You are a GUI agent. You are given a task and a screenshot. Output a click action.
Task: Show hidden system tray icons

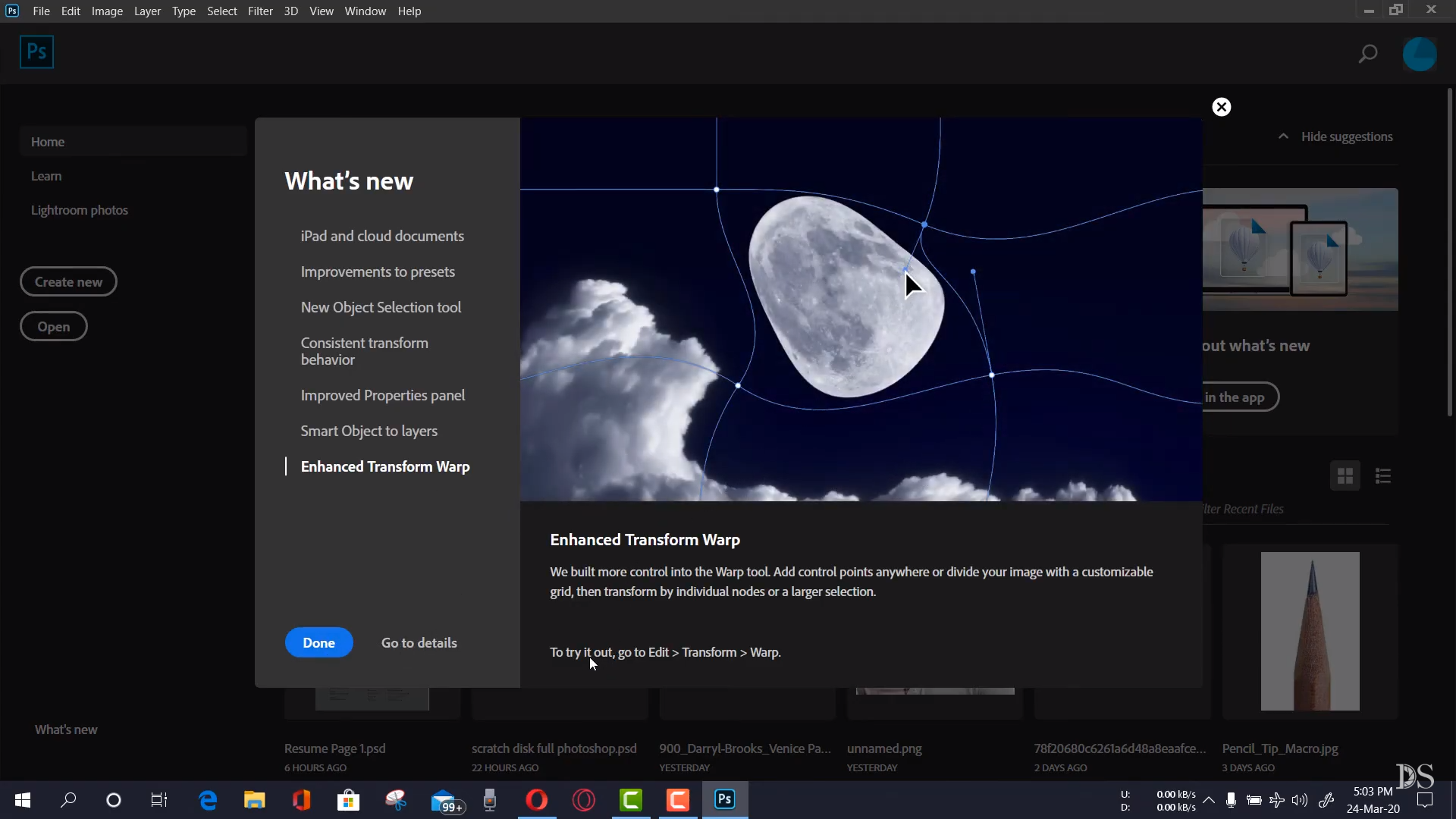coord(1209,800)
